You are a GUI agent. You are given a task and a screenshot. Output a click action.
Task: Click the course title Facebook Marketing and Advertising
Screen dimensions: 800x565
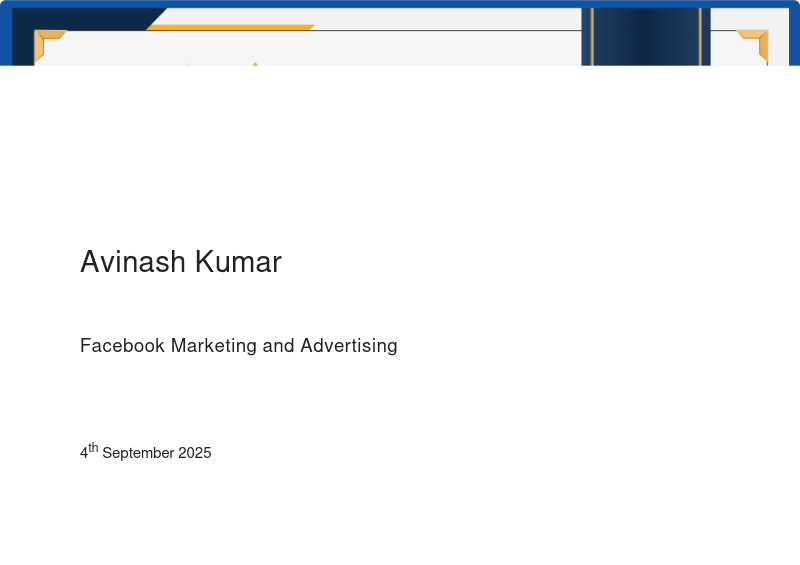[238, 346]
